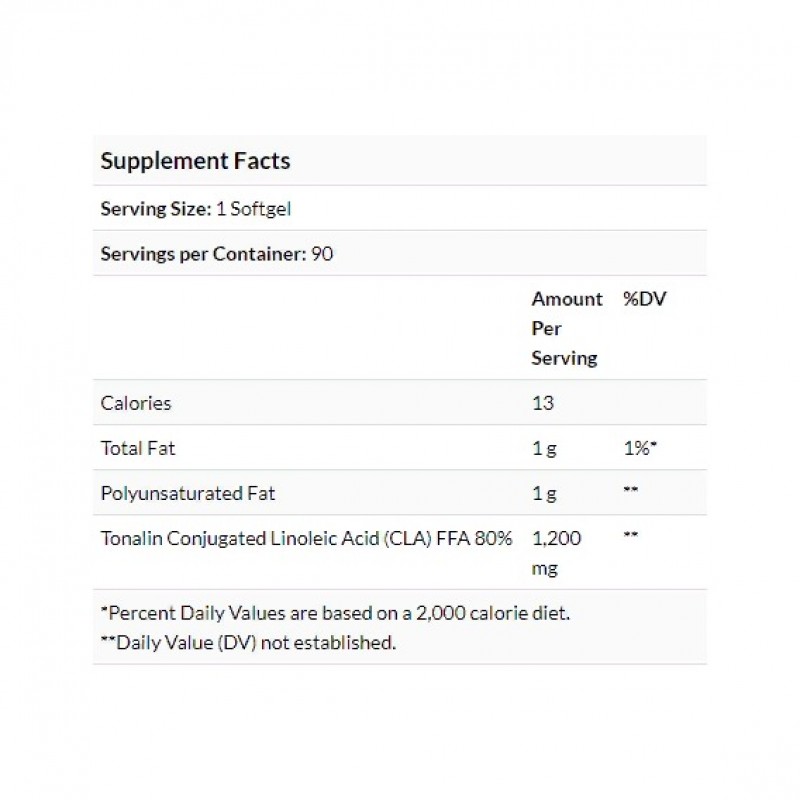Click the Amount Per Serving column header
Screen dimensions: 800x800
[x=567, y=328]
